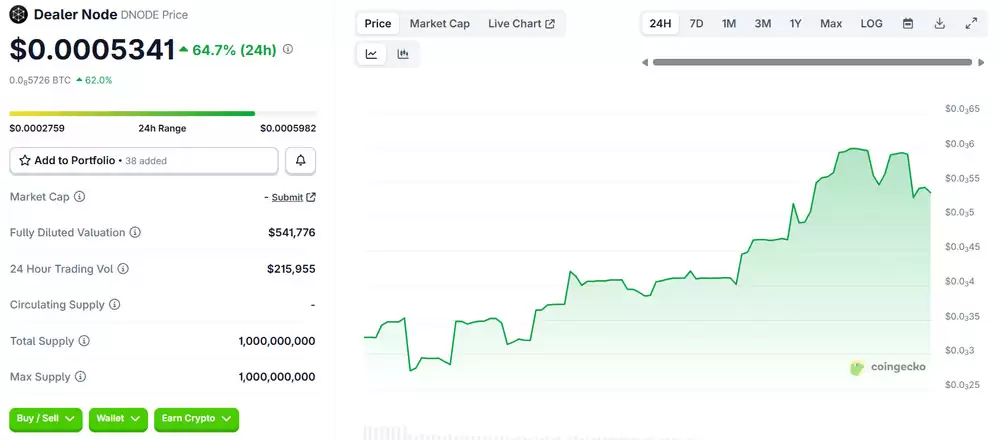
Task: Open the Earn Crypto dropdown
Action: pyautogui.click(x=196, y=419)
